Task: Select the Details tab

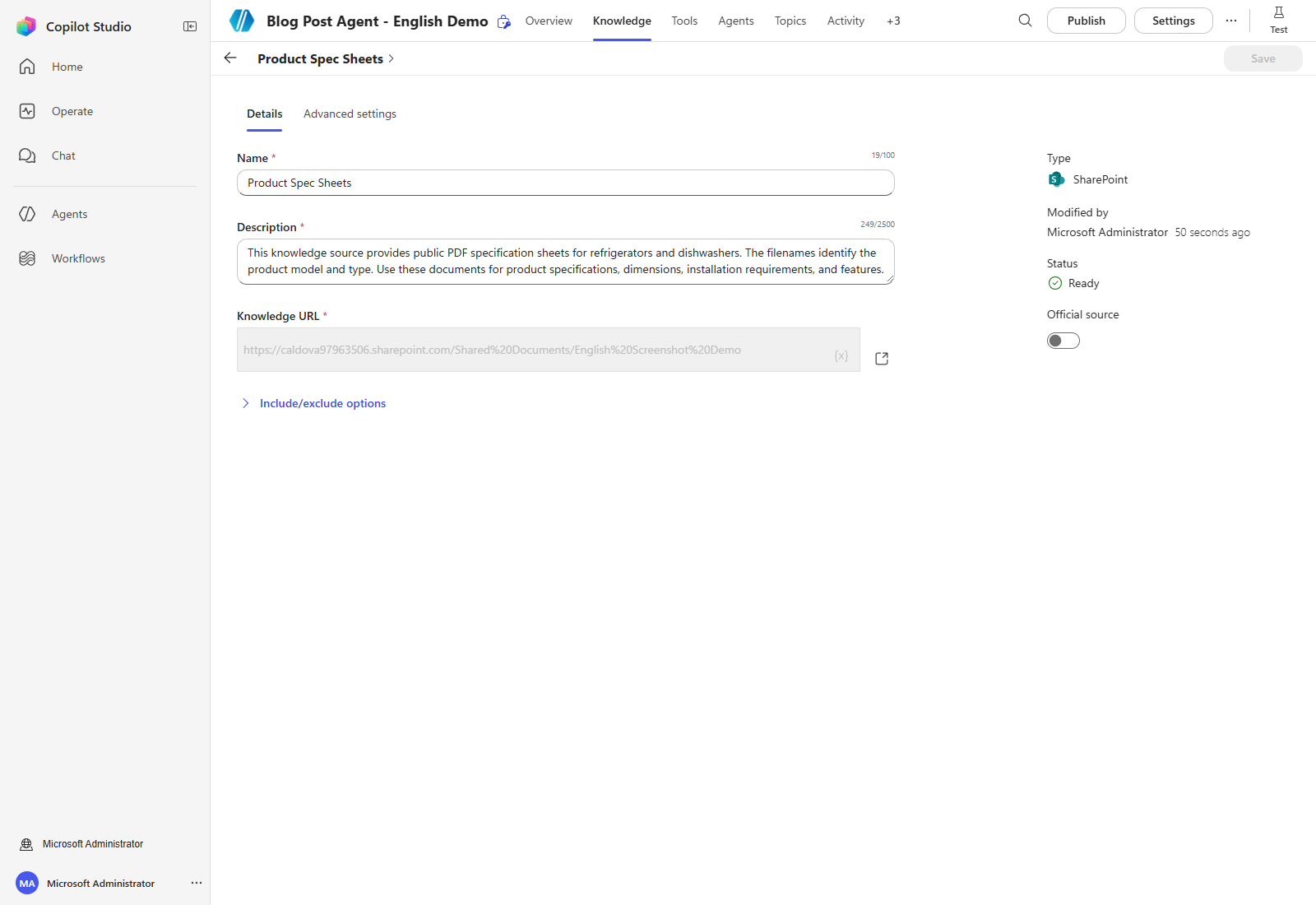Action: (x=265, y=114)
